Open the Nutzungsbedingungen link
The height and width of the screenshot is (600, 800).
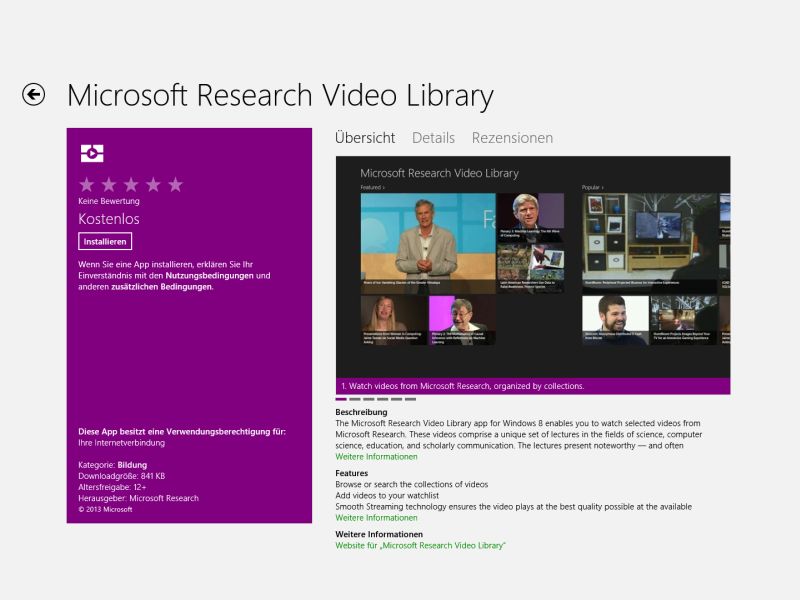click(x=210, y=276)
